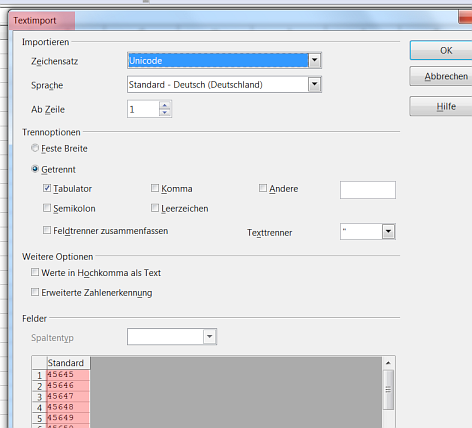Viewport: 472px width, 428px height.
Task: Click the preview scrollbar up arrow
Action: tap(388, 363)
